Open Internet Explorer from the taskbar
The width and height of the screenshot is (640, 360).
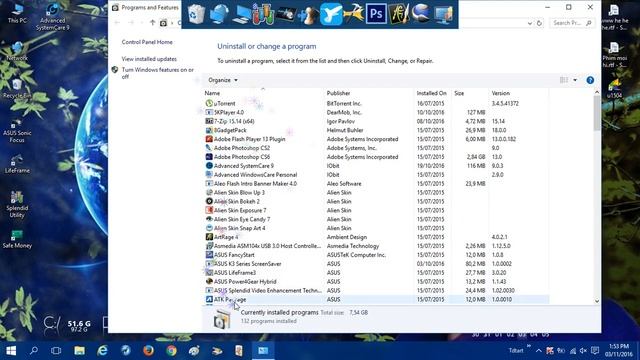coord(102,351)
